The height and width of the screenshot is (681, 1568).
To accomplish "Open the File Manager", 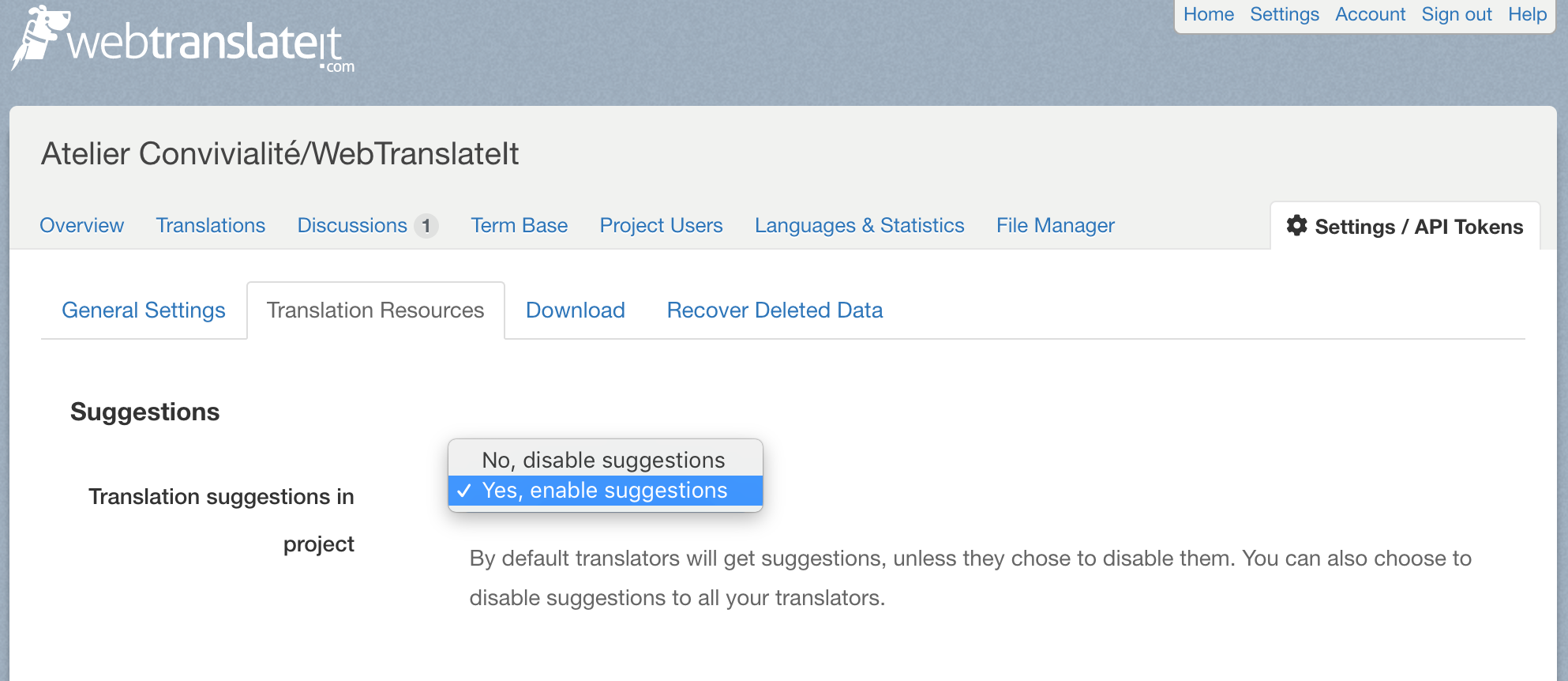I will pyautogui.click(x=1056, y=226).
